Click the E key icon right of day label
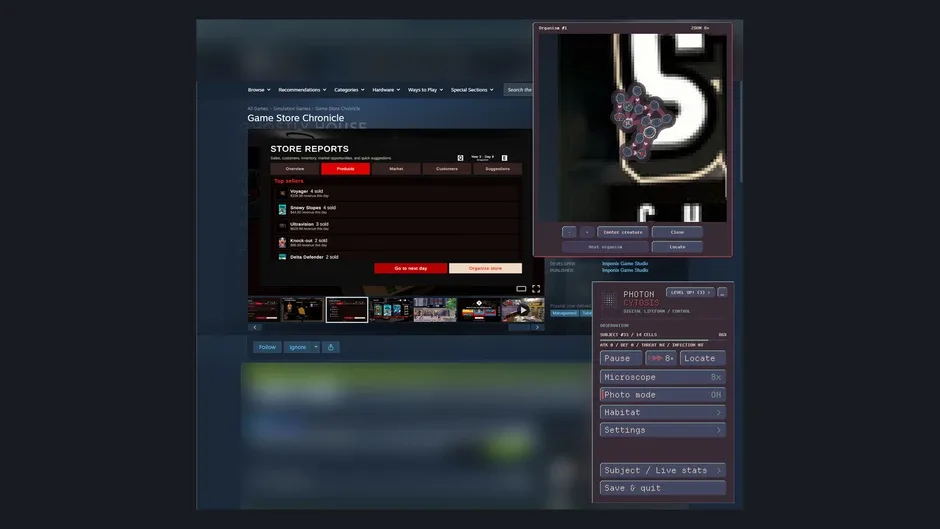 pyautogui.click(x=504, y=158)
